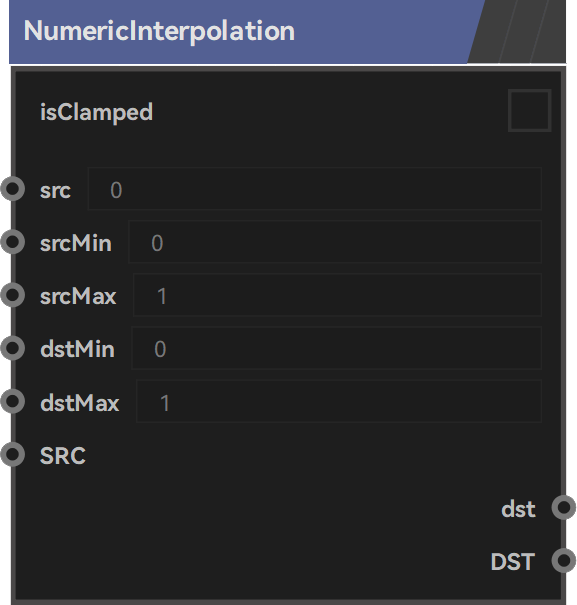The height and width of the screenshot is (605, 577).
Task: Focus the dstMax value field
Action: [339, 401]
